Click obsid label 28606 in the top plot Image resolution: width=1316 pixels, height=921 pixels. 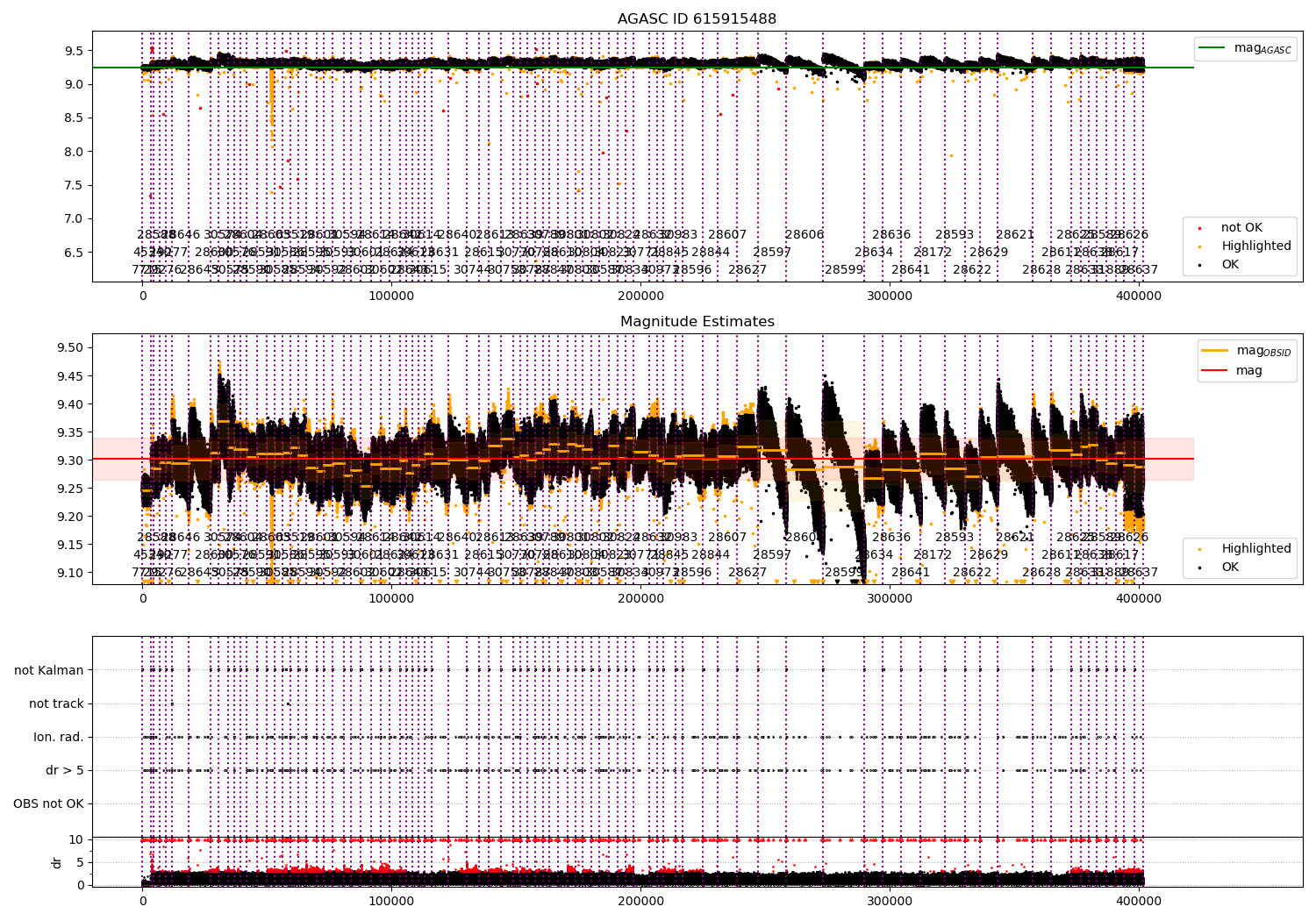pyautogui.click(x=805, y=235)
